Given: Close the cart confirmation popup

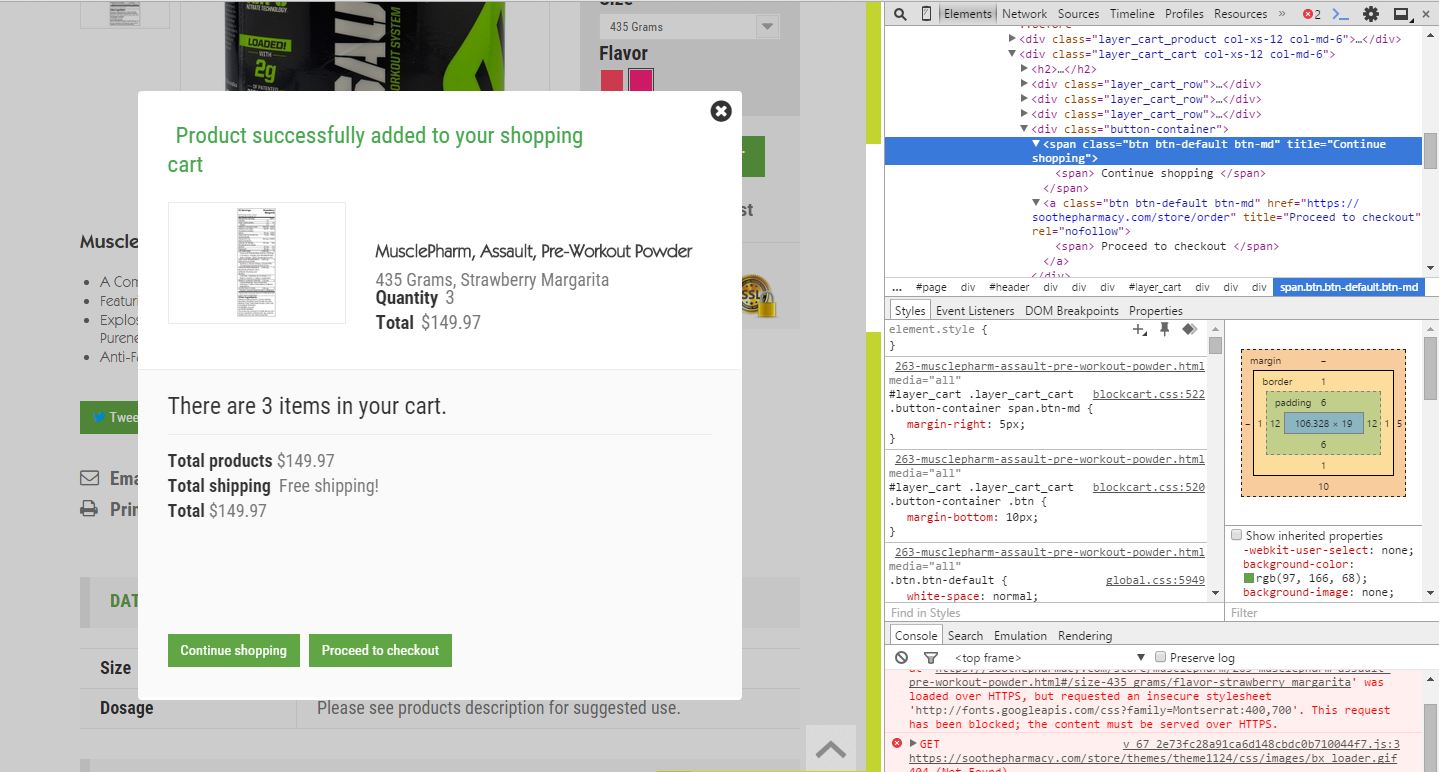Looking at the screenshot, I should click(x=721, y=111).
